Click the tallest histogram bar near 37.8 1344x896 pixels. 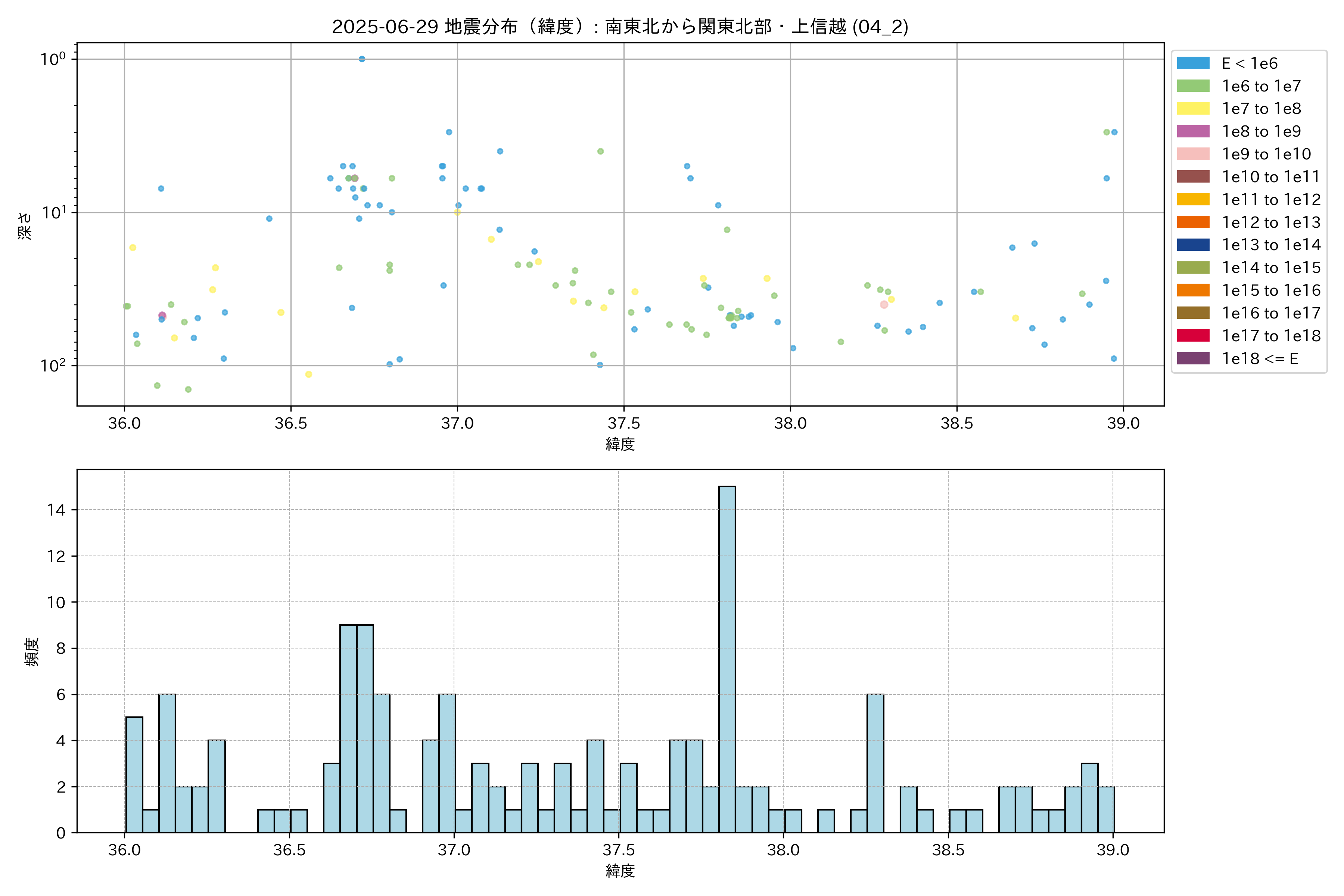click(727, 659)
